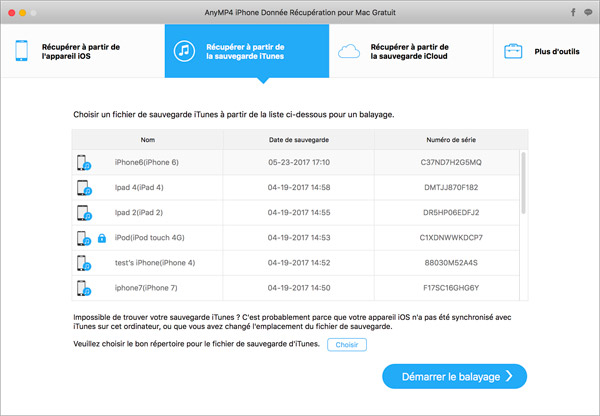The width and height of the screenshot is (600, 416).
Task: Open the Facebook share icon
Action: [x=573, y=12]
